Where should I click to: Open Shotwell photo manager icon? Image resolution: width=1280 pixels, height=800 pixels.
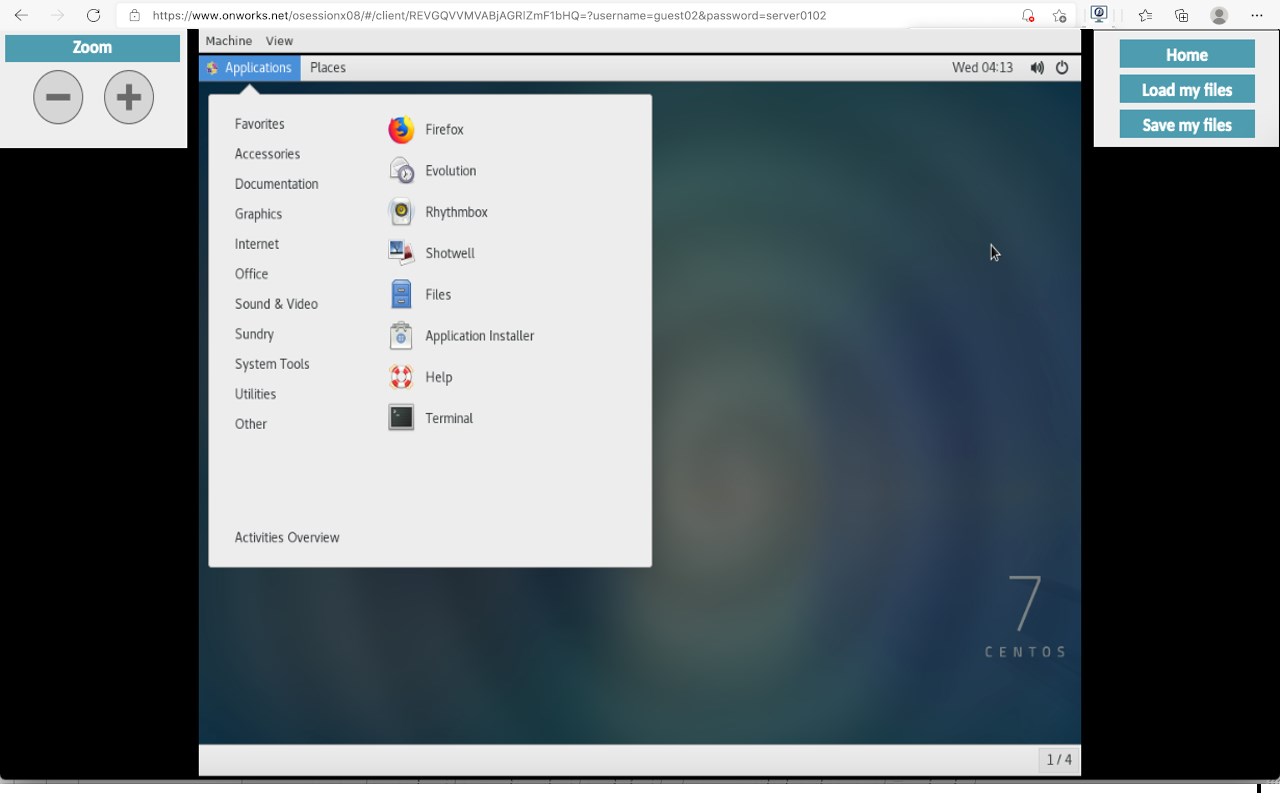[401, 253]
